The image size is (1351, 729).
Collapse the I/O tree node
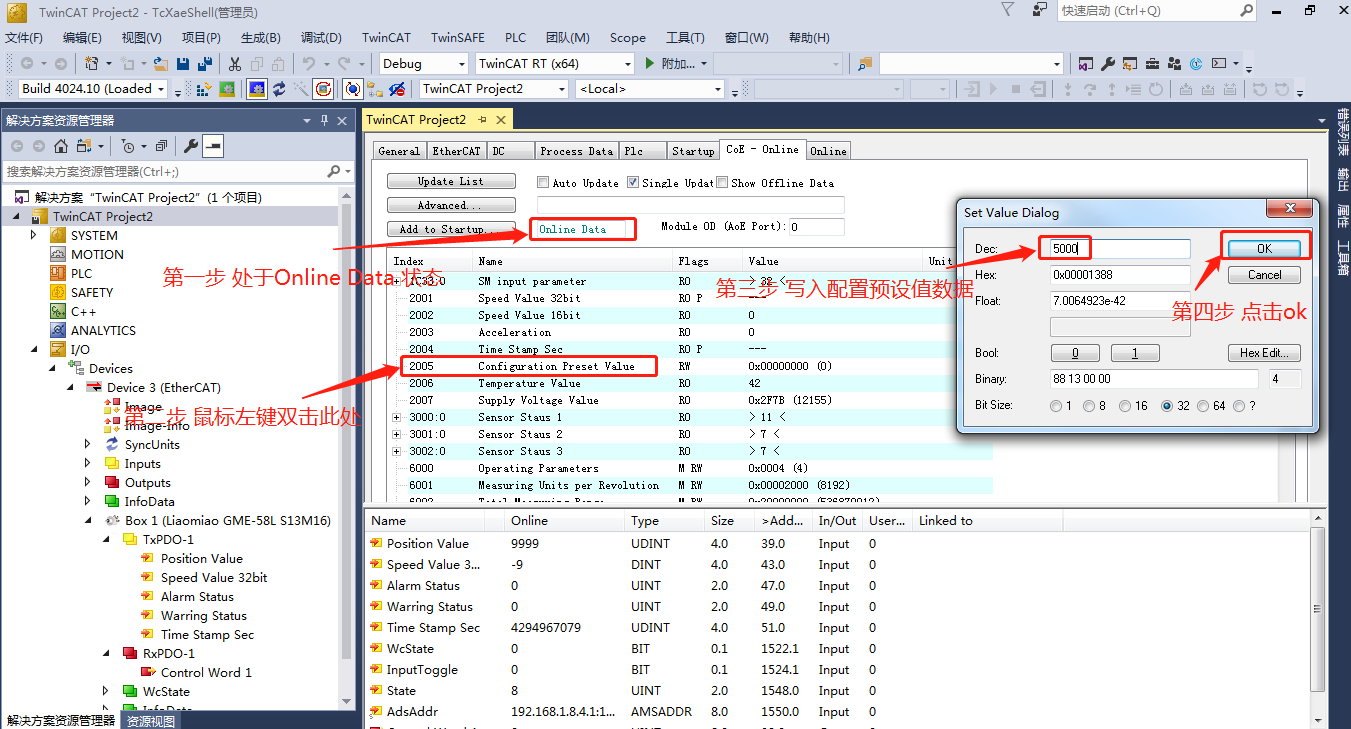click(34, 349)
